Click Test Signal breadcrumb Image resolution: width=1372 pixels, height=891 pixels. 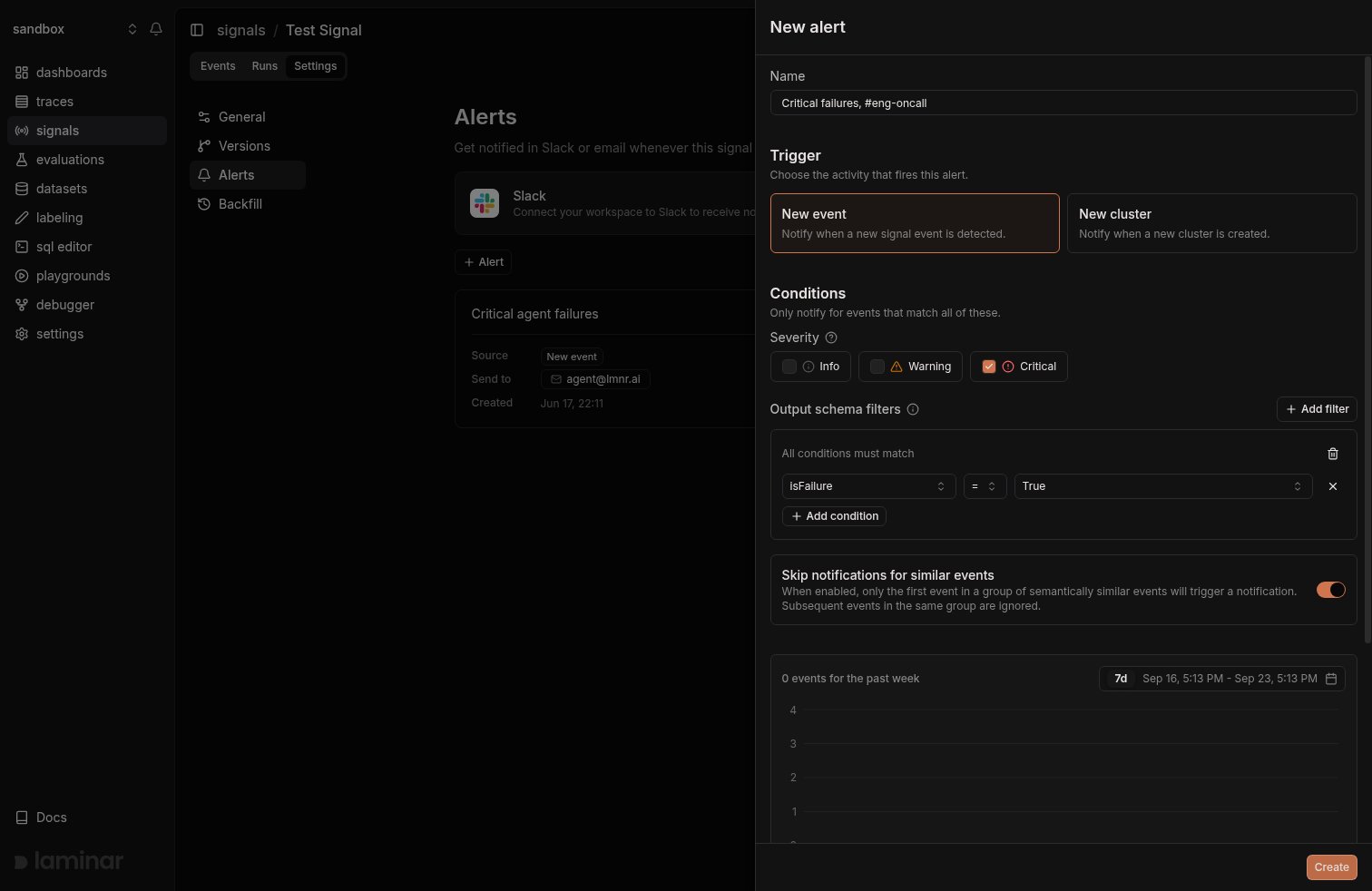(x=324, y=30)
